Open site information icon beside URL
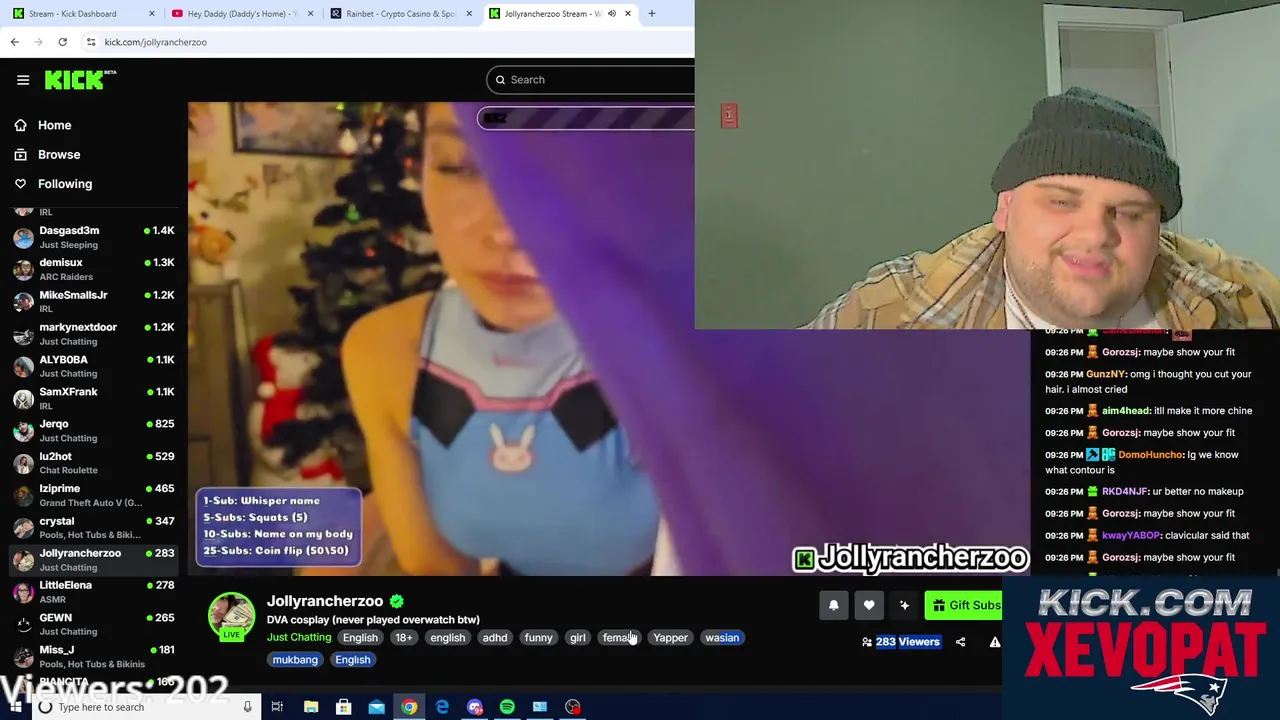Image resolution: width=1280 pixels, height=720 pixels. click(91, 42)
